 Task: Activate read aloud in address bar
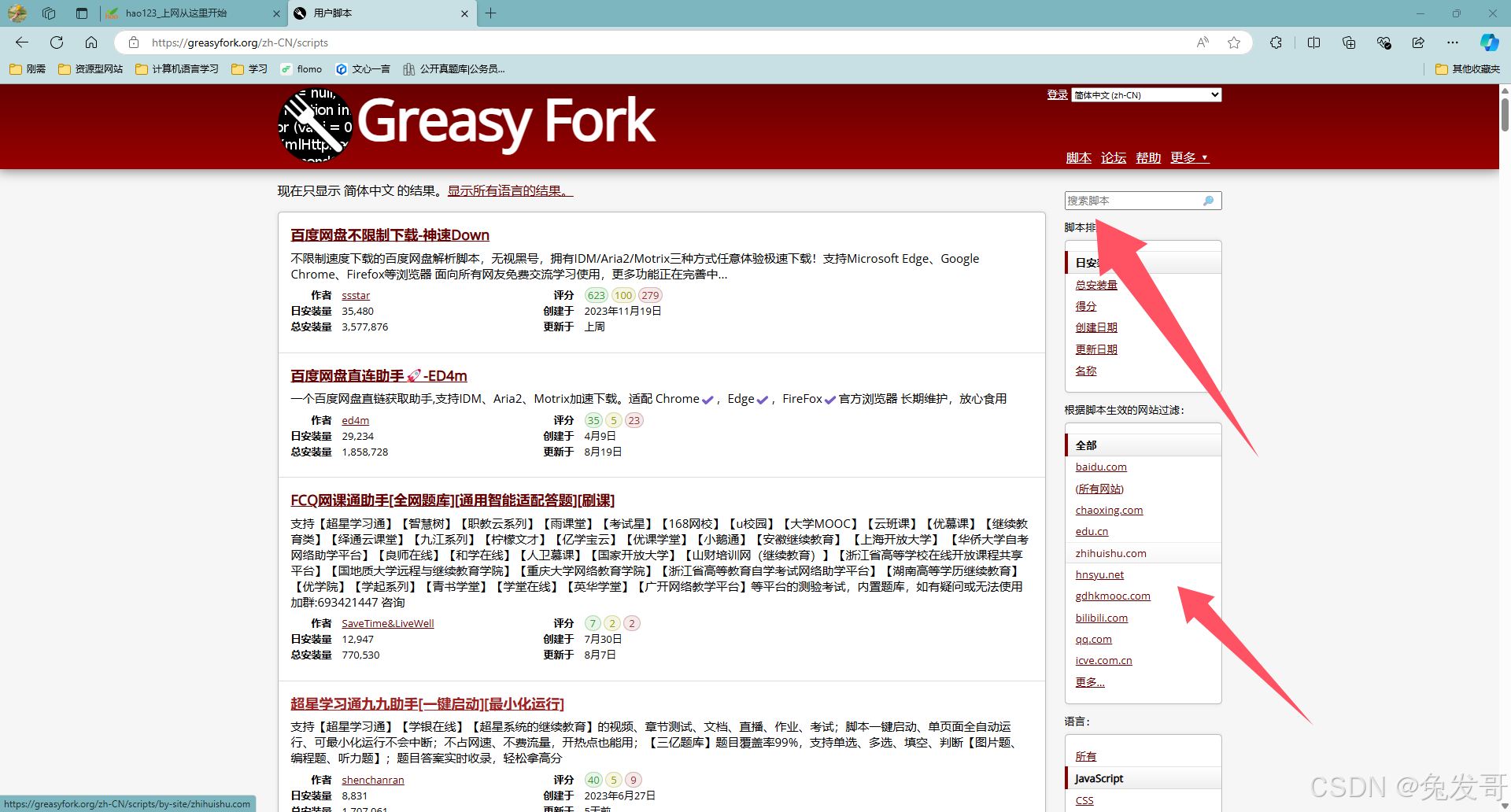[x=1203, y=42]
